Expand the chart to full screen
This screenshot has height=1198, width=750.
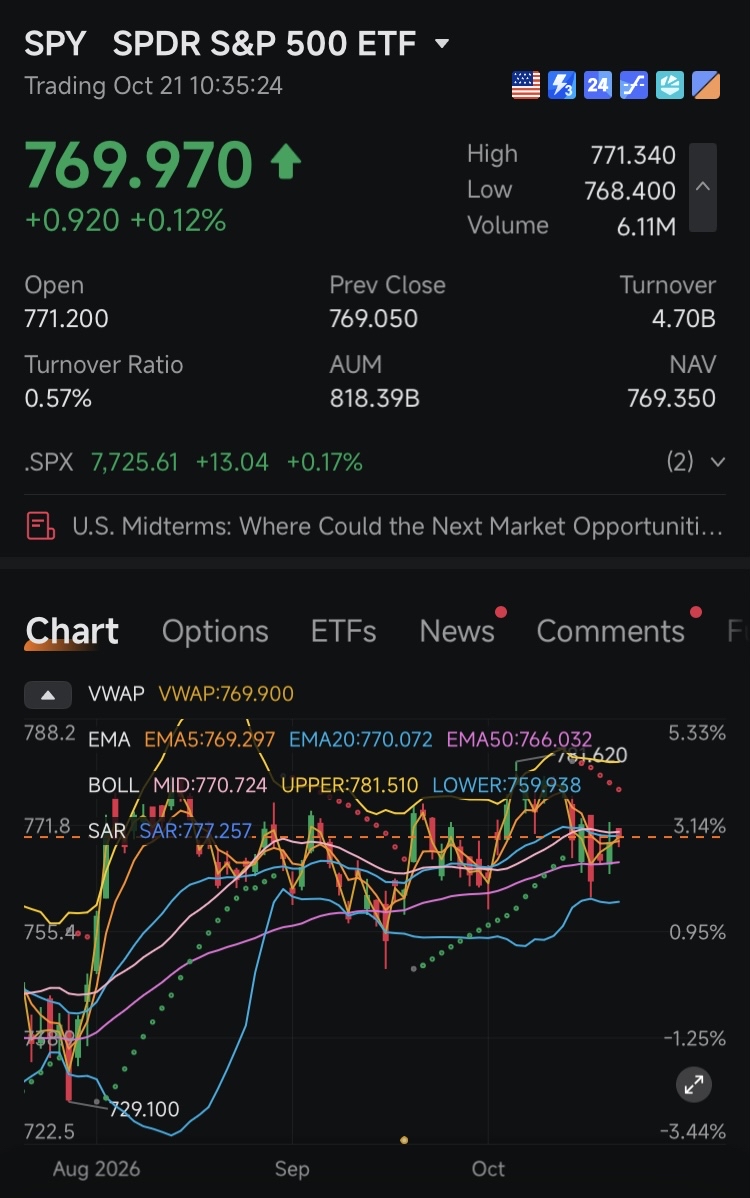pyautogui.click(x=693, y=1084)
